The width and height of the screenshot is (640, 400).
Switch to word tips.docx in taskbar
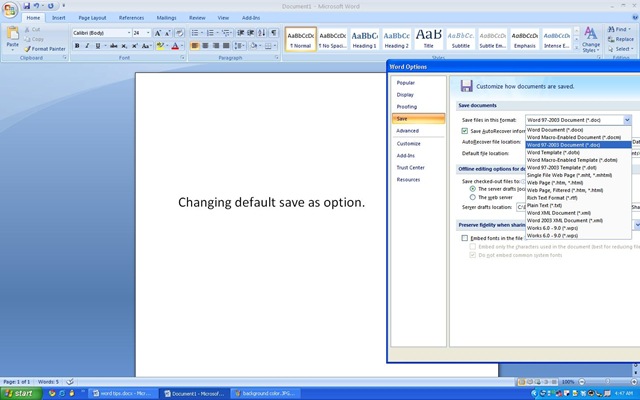[x=122, y=393]
